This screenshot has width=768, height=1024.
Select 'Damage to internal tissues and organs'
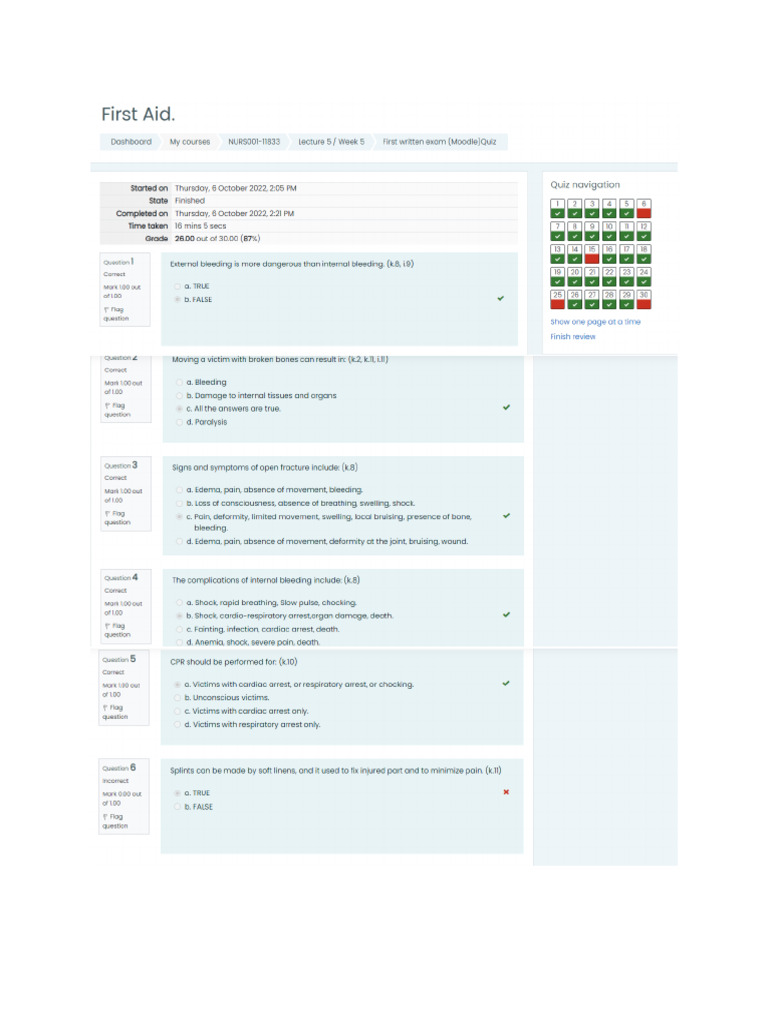point(180,396)
